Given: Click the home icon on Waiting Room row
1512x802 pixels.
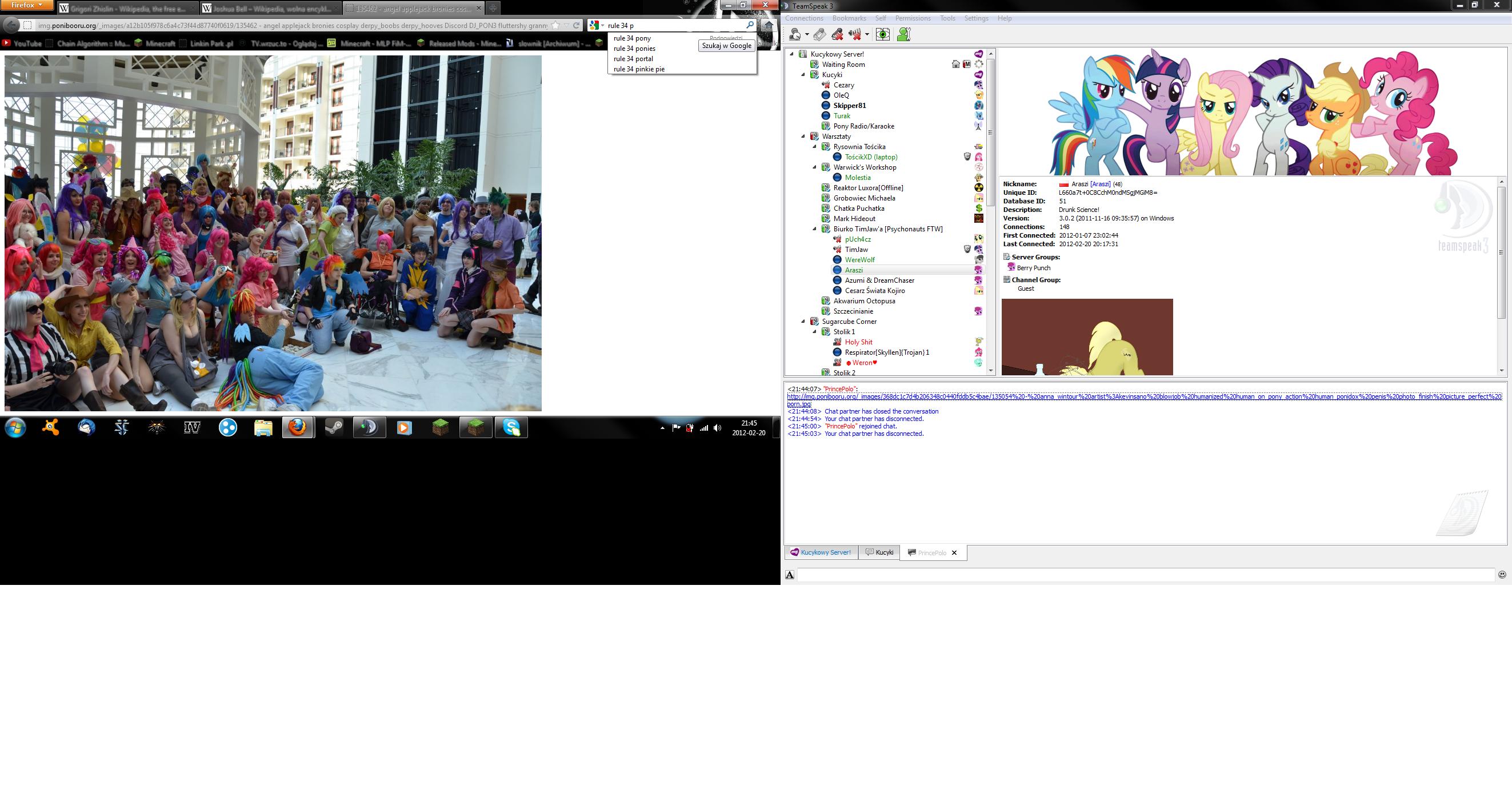Looking at the screenshot, I should (x=955, y=65).
